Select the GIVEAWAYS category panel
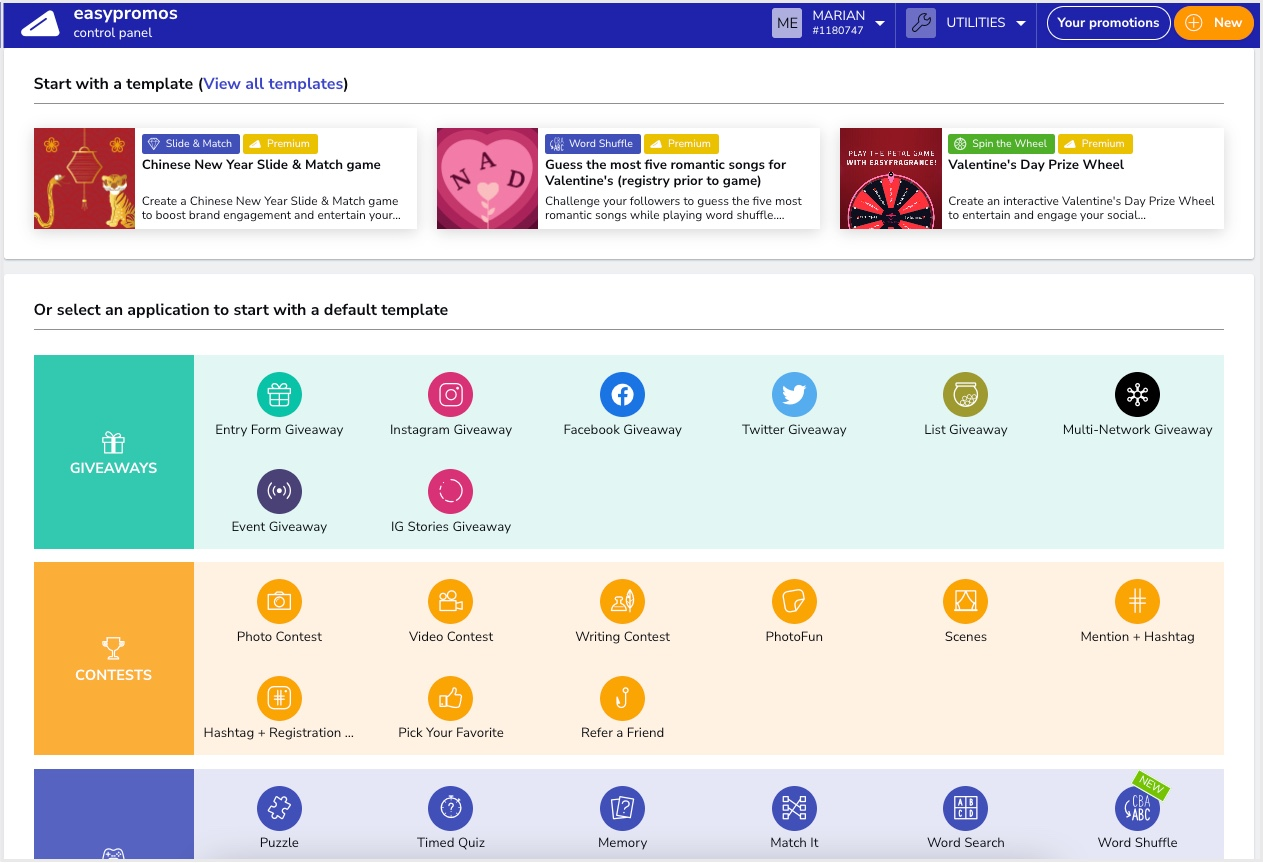Viewport: 1263px width, 863px height. [114, 452]
